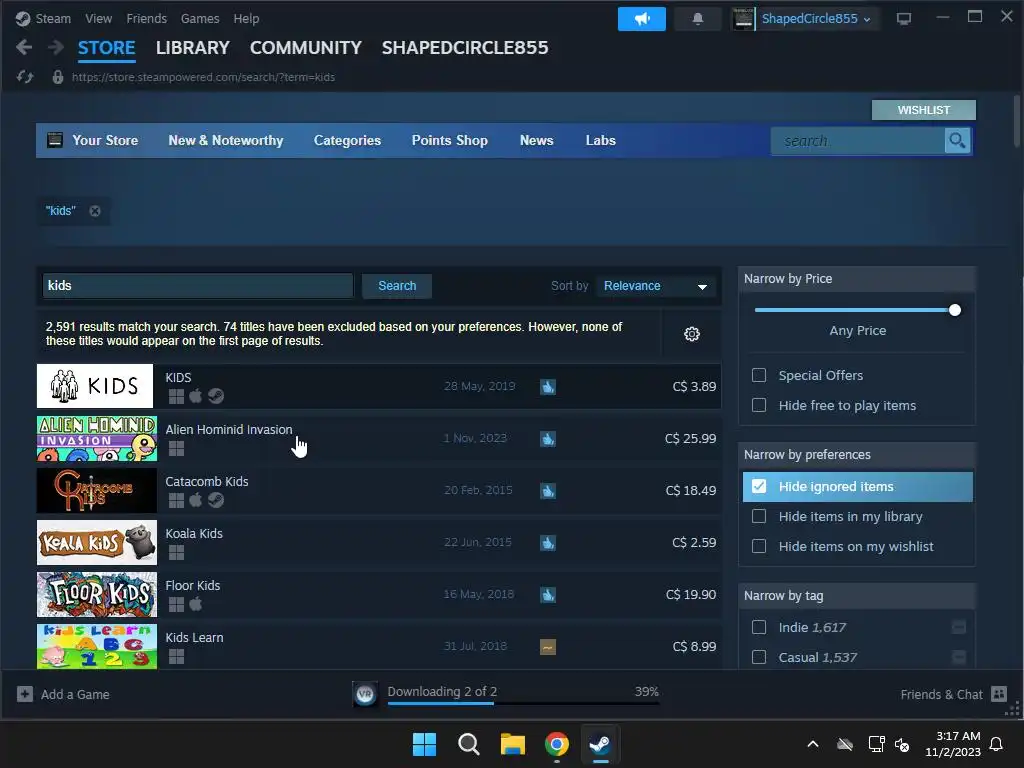Open the ShapedCircle855 account dropdown
1024x768 pixels.
pyautogui.click(x=816, y=19)
